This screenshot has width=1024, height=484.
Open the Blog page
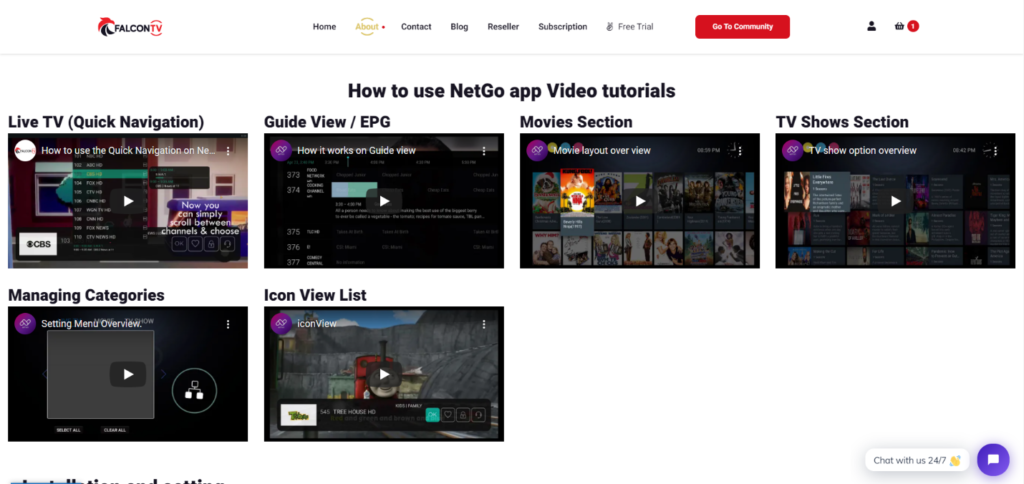(459, 27)
